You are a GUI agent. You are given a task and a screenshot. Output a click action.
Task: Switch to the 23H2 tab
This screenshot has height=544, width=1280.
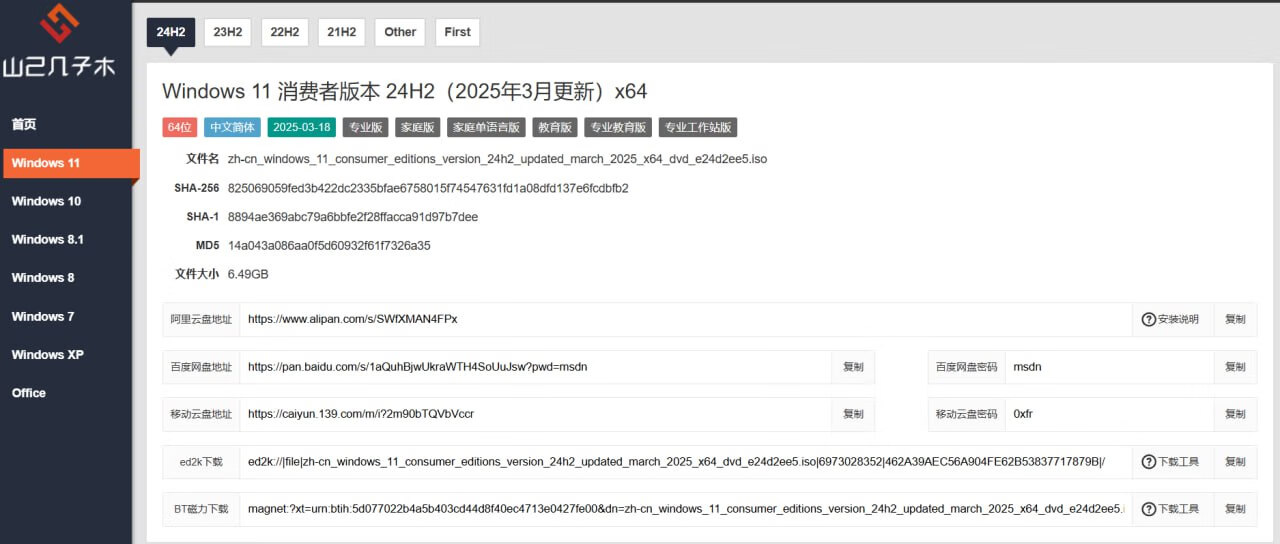pyautogui.click(x=228, y=32)
